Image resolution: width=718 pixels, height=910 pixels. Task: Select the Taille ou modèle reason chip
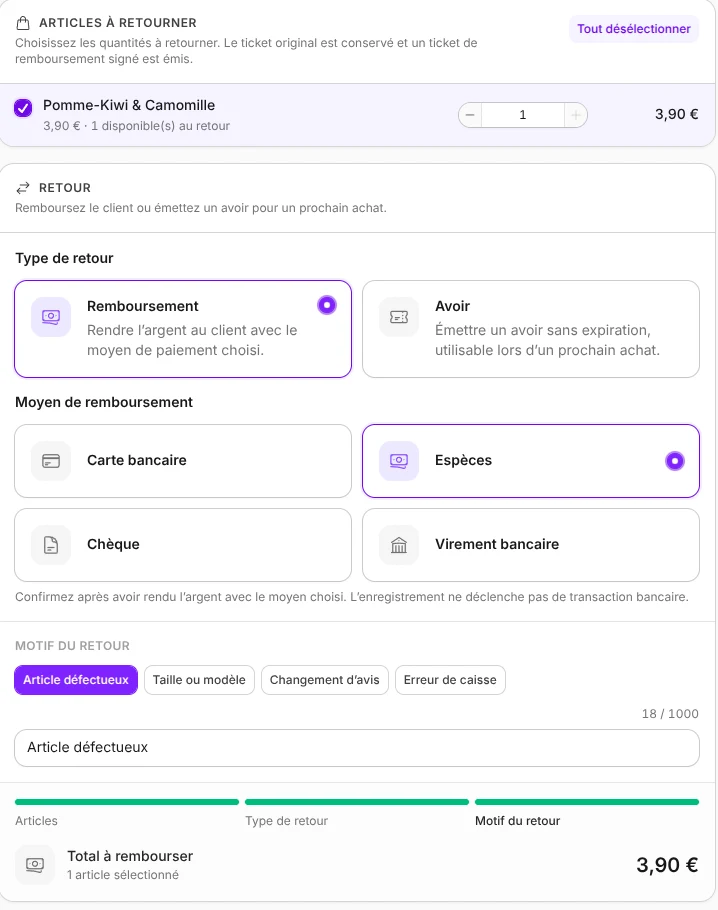click(199, 680)
